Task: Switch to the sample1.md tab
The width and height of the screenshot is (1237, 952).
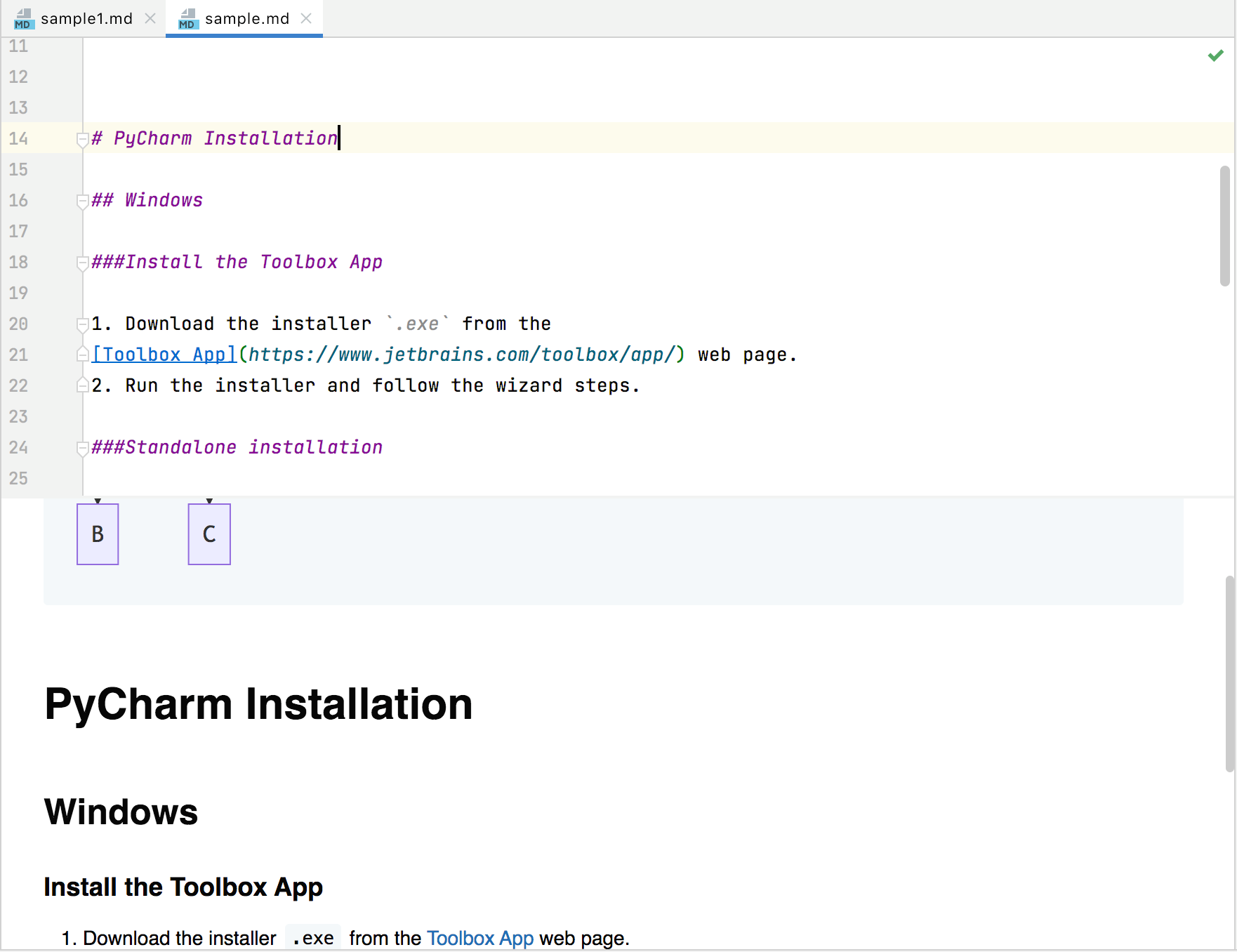Action: point(87,19)
